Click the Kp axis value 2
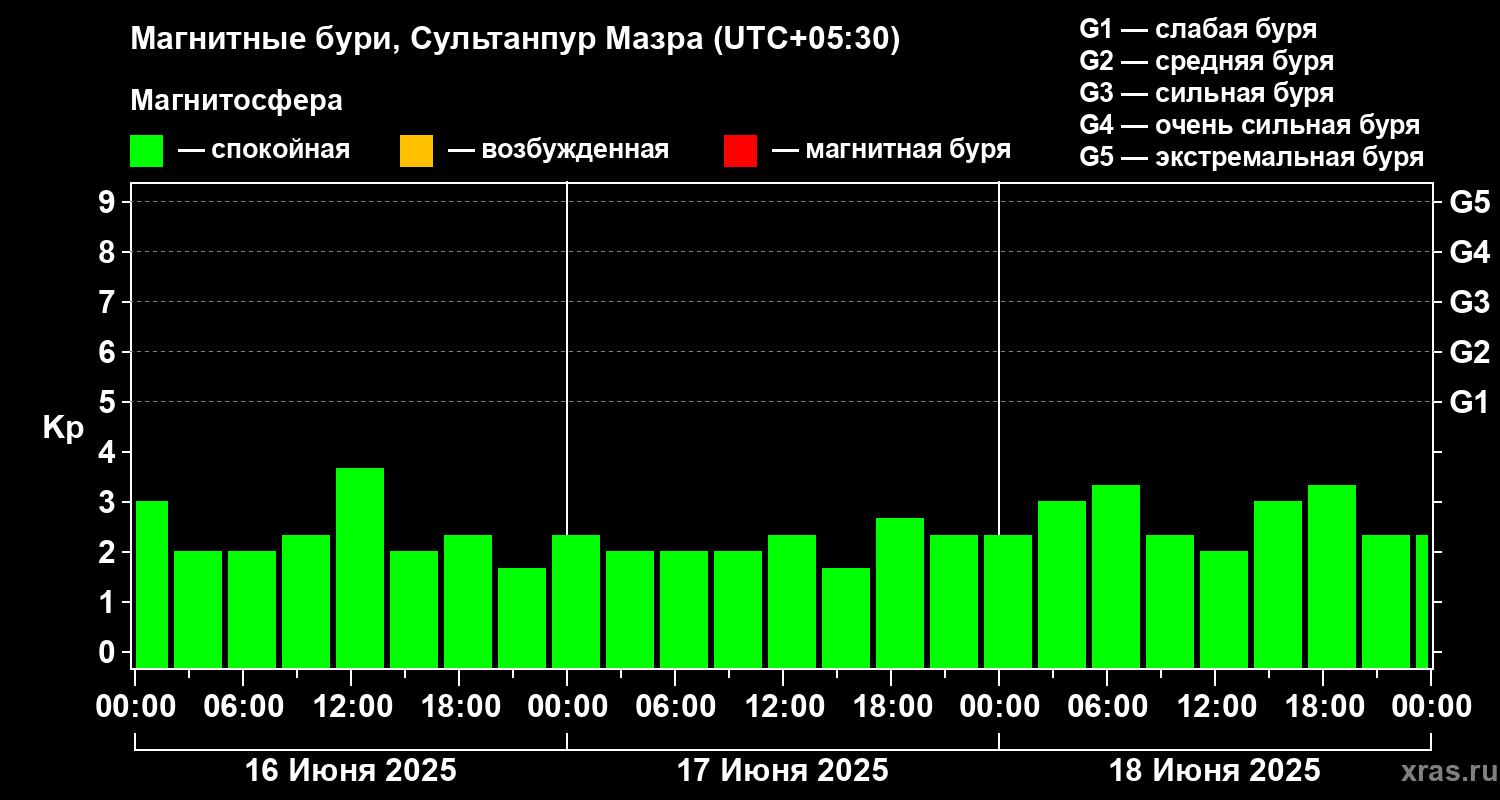This screenshot has height=800, width=1500. pyautogui.click(x=109, y=552)
